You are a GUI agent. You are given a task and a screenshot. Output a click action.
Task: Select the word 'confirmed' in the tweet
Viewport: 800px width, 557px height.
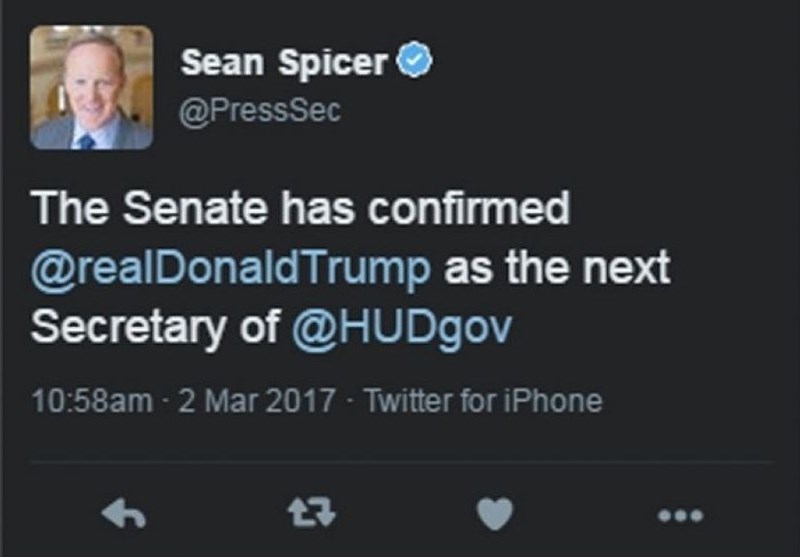pyautogui.click(x=468, y=208)
